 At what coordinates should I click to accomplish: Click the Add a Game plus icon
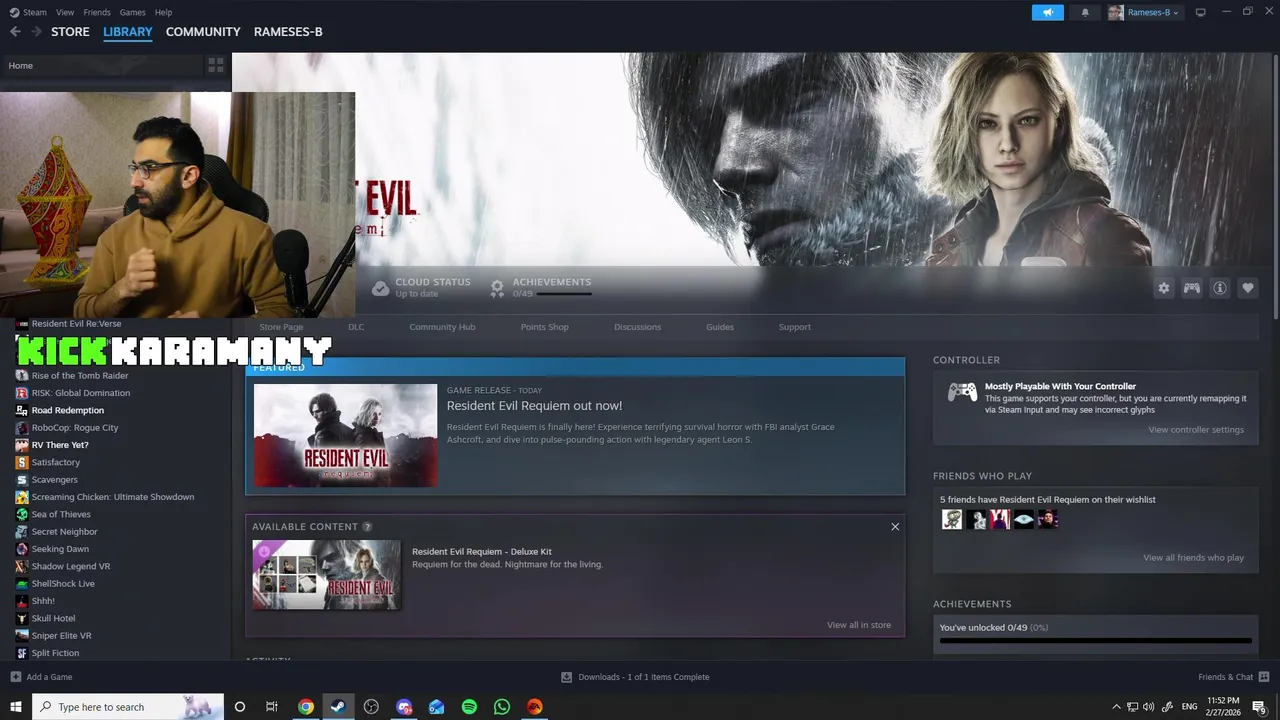pos(15,677)
